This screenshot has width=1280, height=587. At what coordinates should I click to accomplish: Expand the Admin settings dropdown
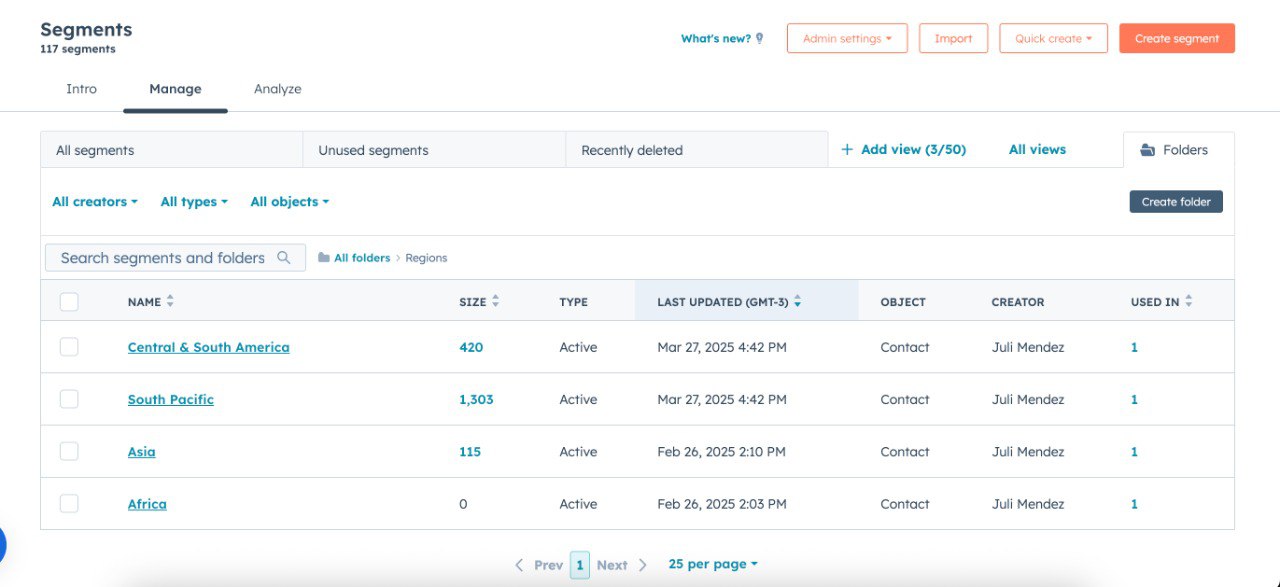(x=846, y=39)
